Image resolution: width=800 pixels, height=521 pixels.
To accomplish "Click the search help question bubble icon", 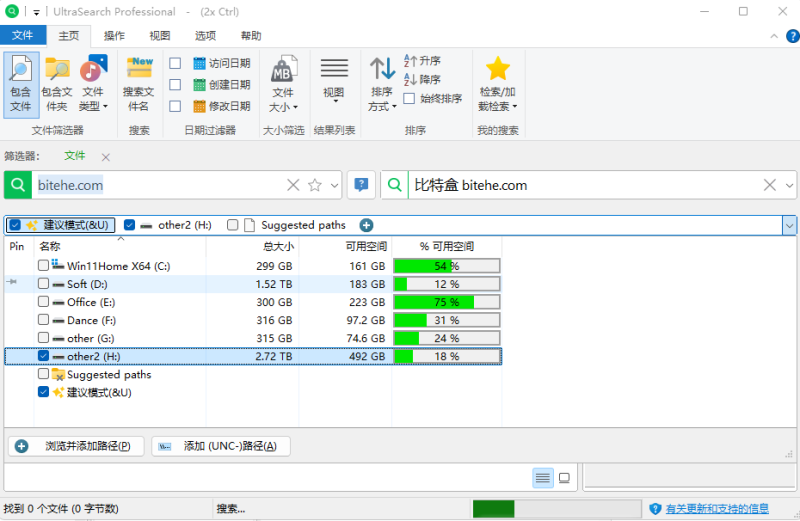I will (361, 185).
